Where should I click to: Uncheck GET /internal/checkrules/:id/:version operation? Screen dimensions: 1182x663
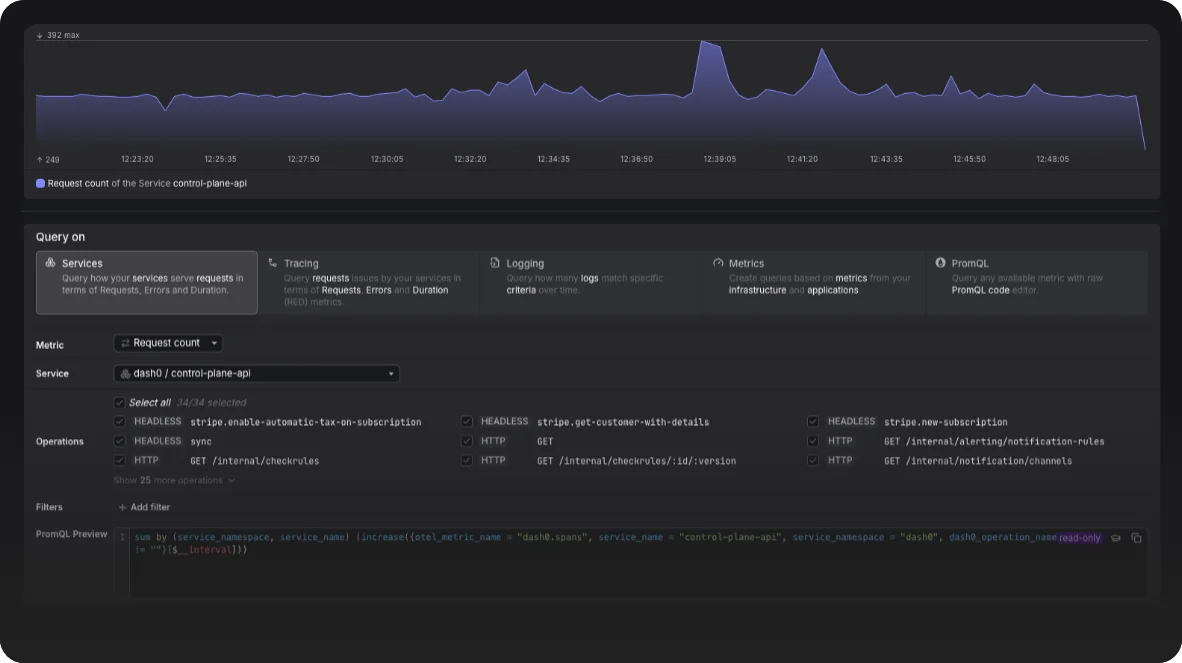point(467,460)
